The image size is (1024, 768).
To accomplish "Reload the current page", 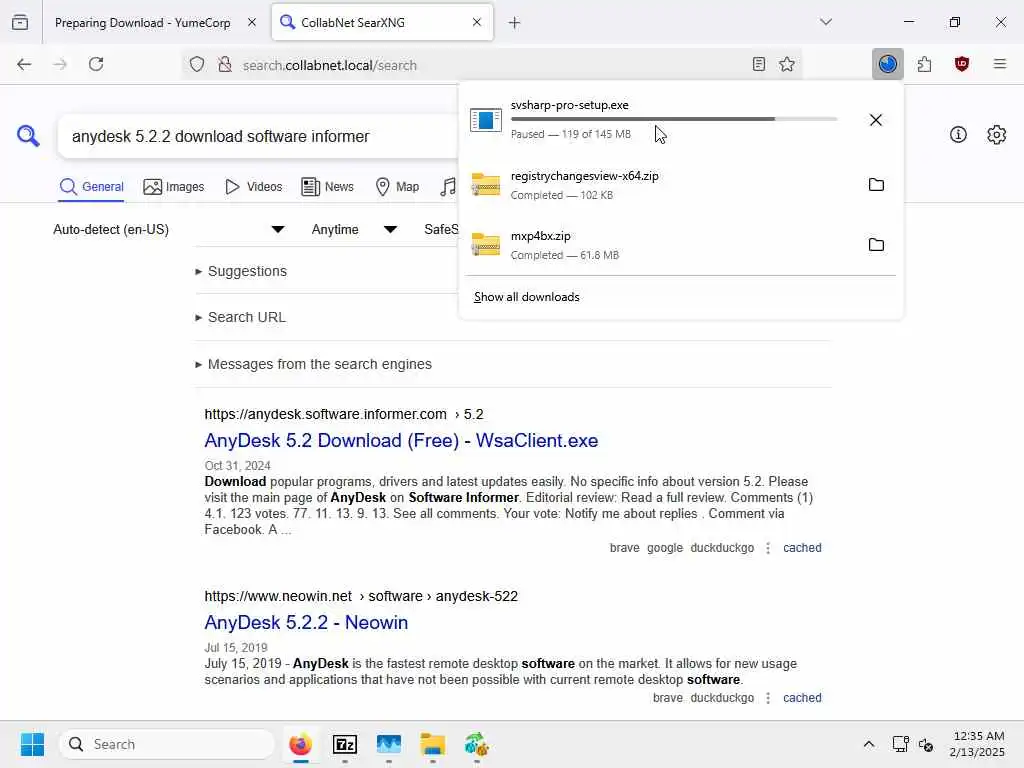I will pos(96,64).
